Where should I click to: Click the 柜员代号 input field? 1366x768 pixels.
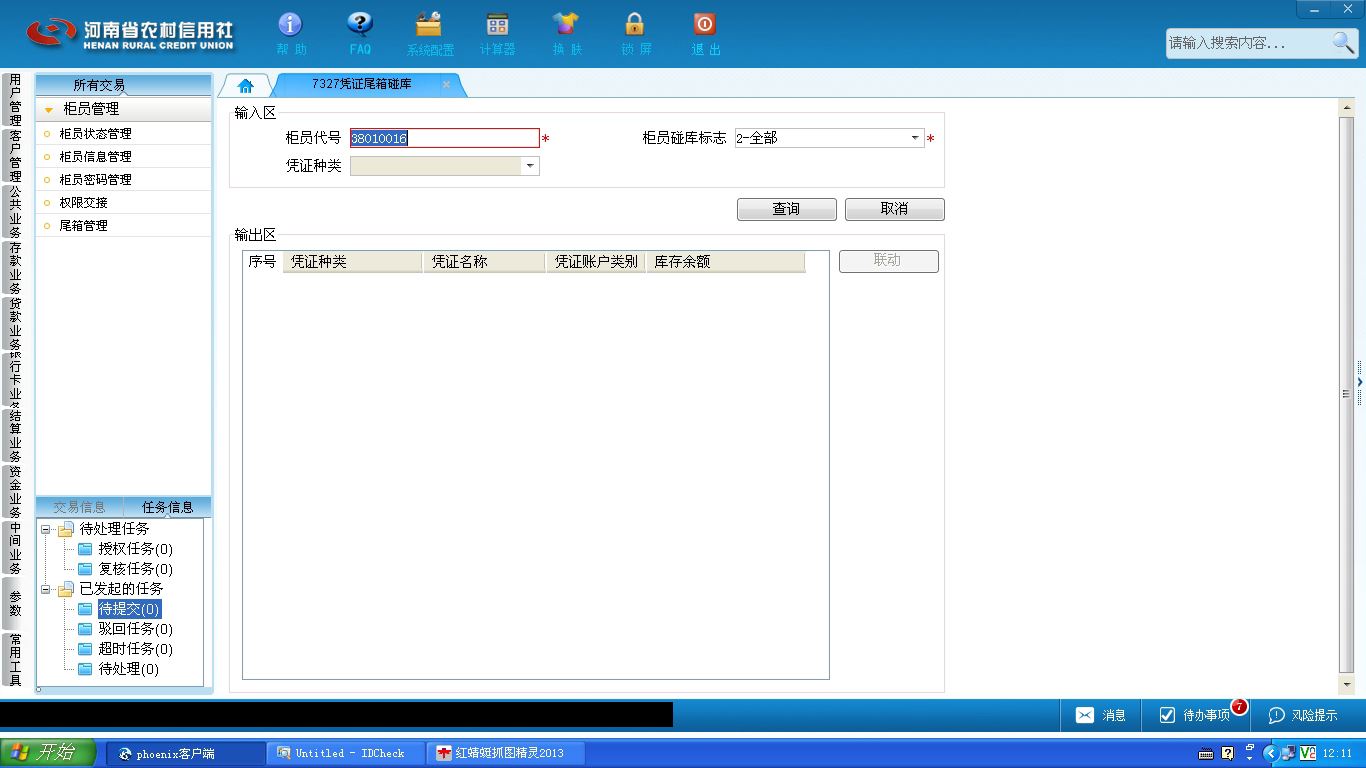tap(444, 138)
